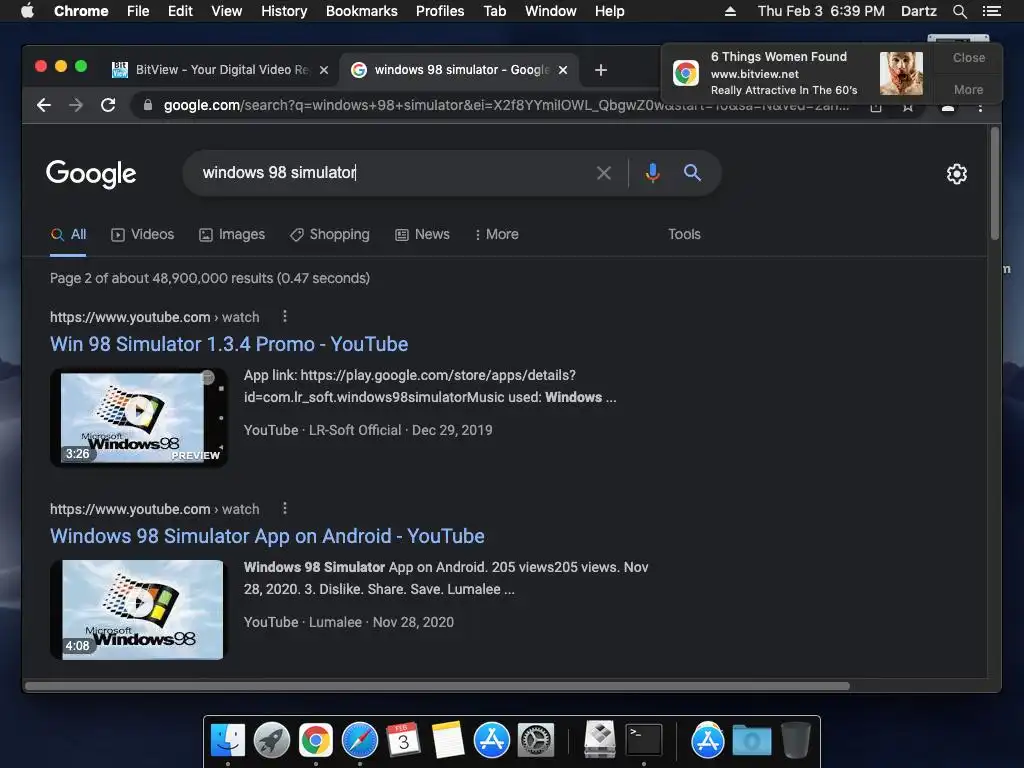The width and height of the screenshot is (1024, 768).
Task: Open options for Simulator App on Android result
Action: 285,509
